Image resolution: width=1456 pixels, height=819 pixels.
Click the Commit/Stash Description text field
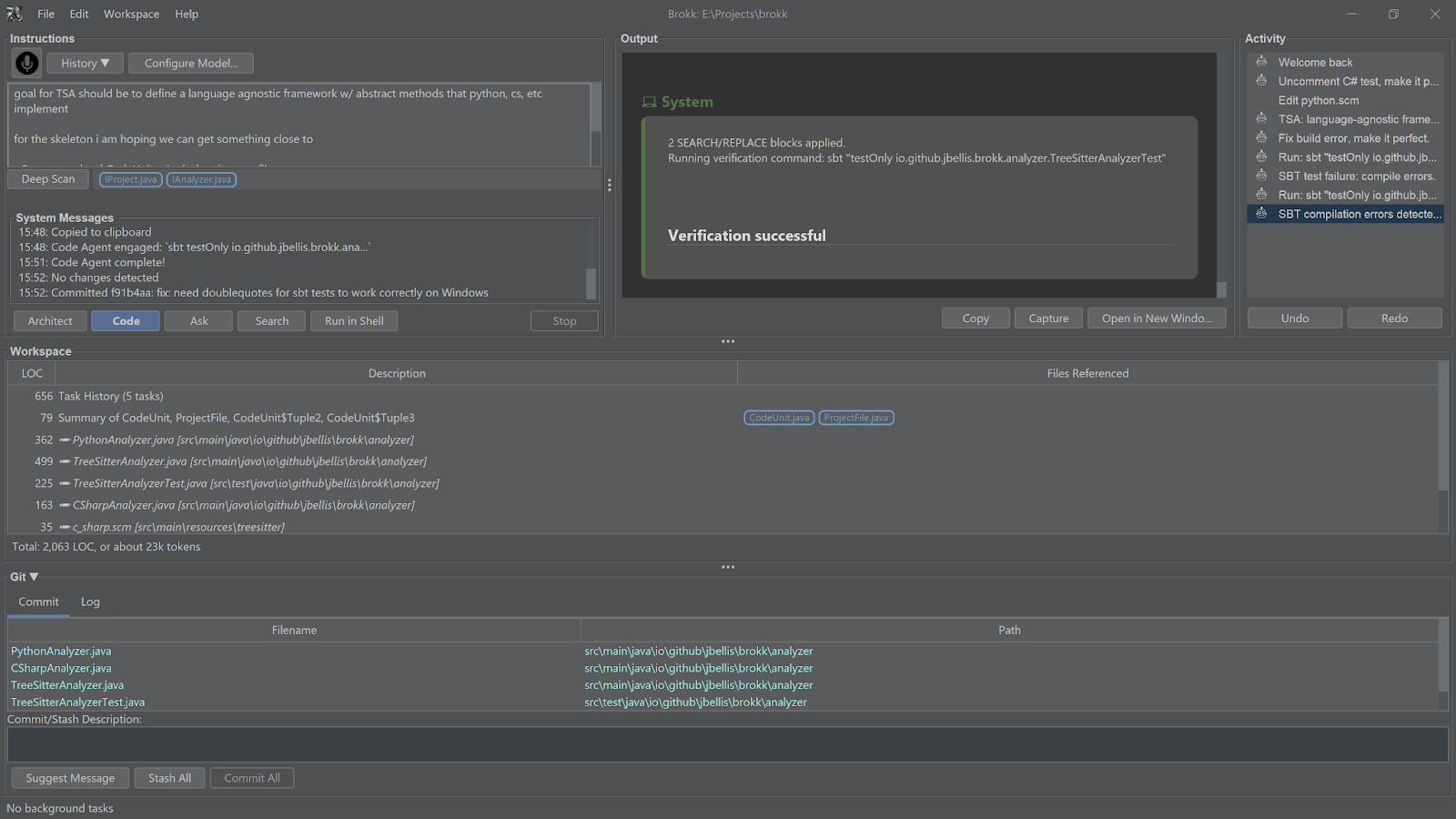(x=728, y=744)
